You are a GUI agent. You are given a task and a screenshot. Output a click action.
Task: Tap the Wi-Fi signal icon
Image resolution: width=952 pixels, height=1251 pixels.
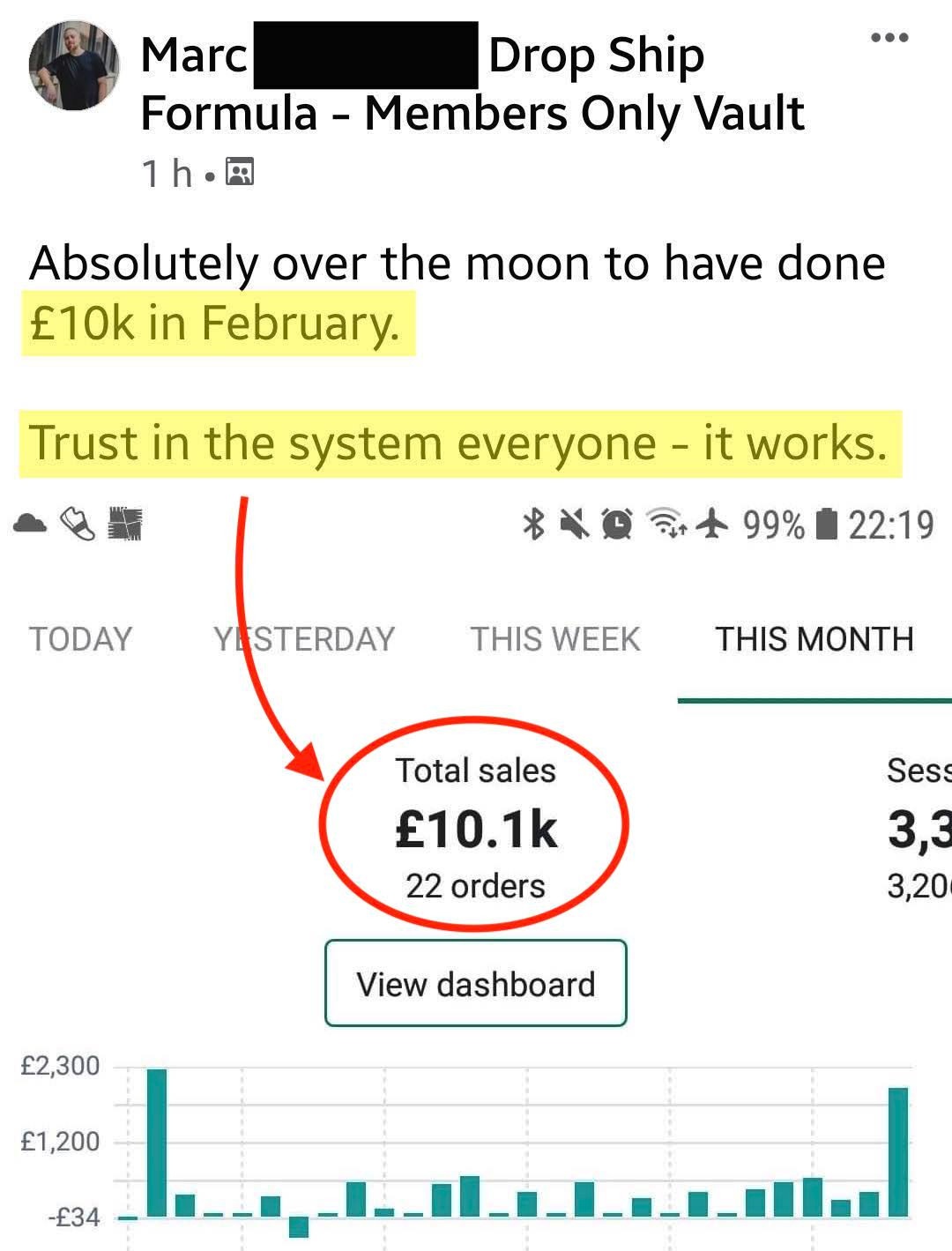[x=667, y=525]
